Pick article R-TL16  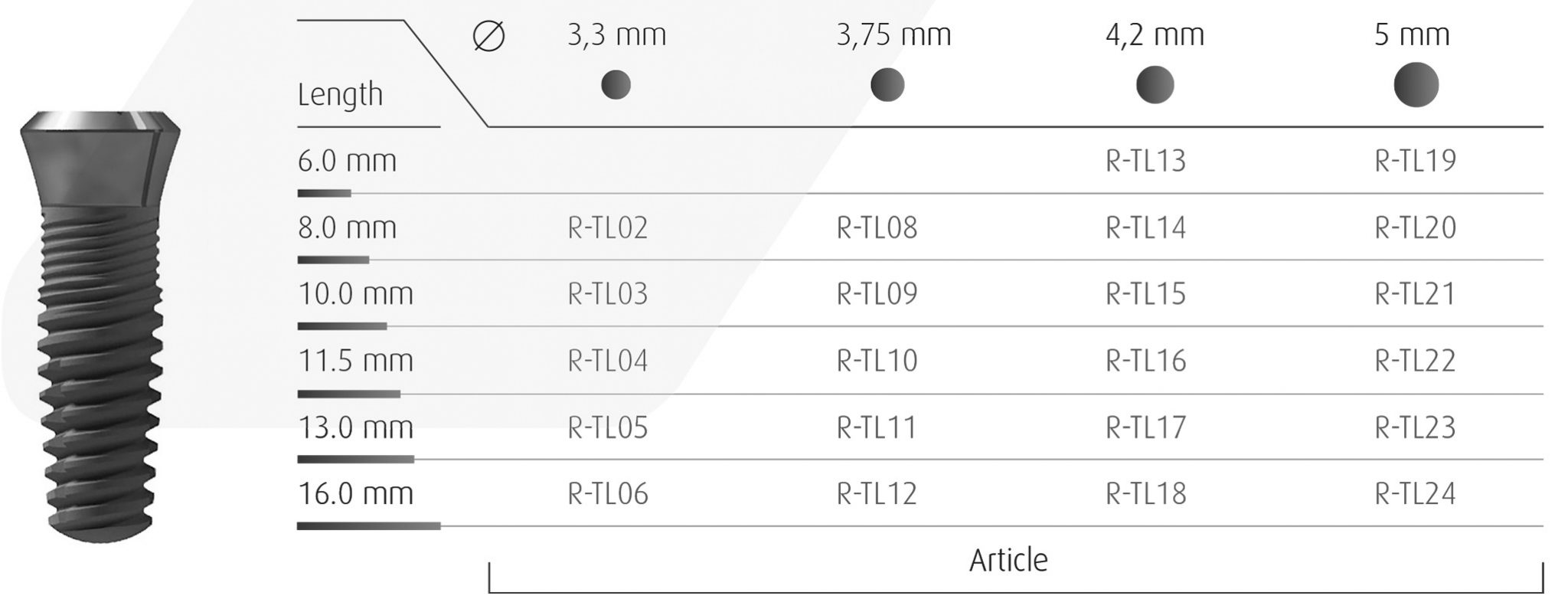click(x=1145, y=361)
